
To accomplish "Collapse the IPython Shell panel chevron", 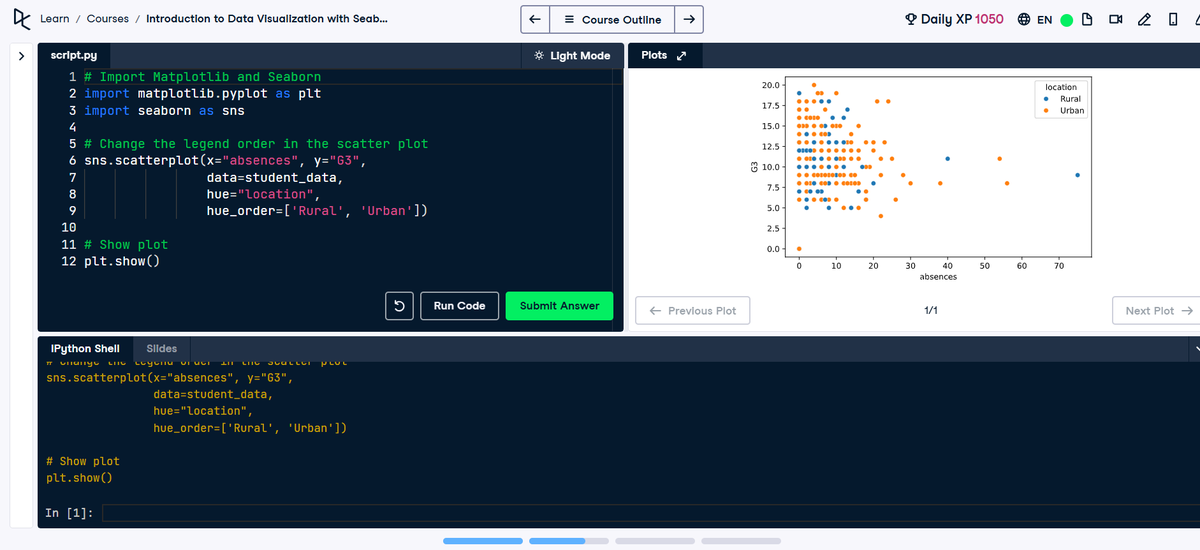I will 1196,349.
